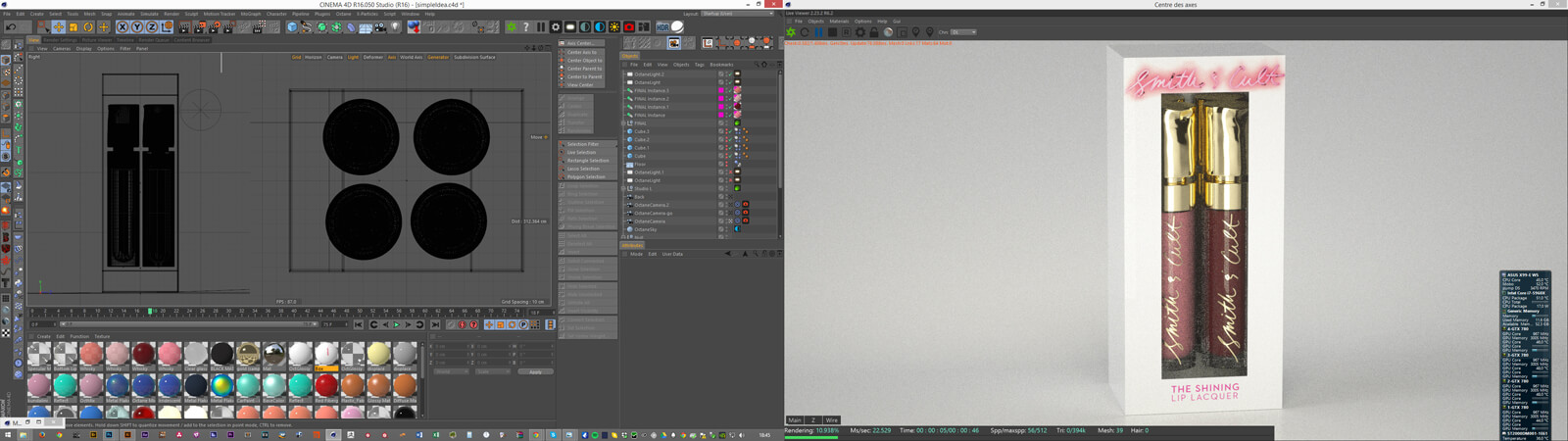Toggle world coordinate system icon
The image size is (1568, 441).
(x=167, y=26)
